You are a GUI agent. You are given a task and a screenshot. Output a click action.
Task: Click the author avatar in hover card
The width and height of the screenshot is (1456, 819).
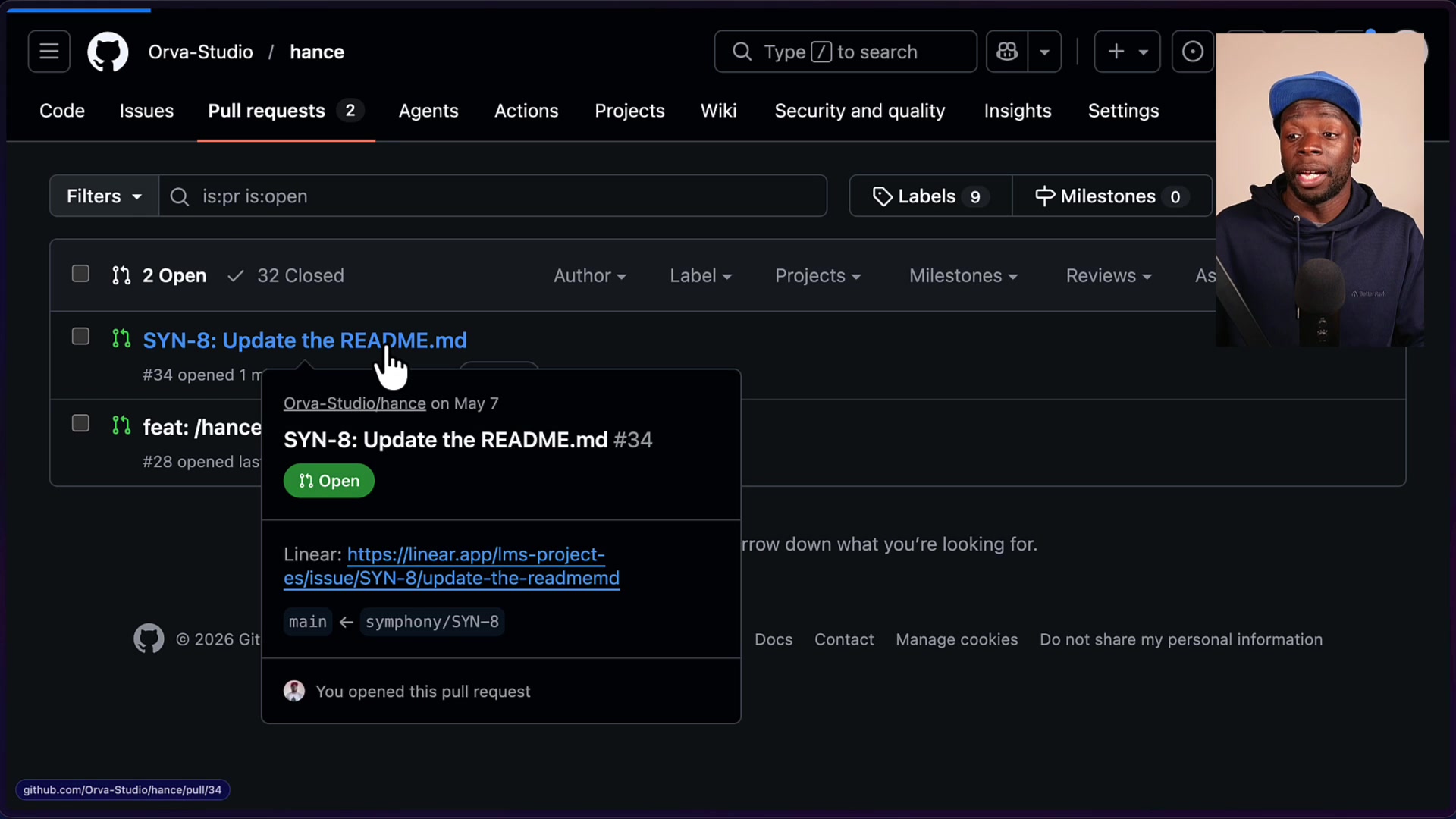294,691
